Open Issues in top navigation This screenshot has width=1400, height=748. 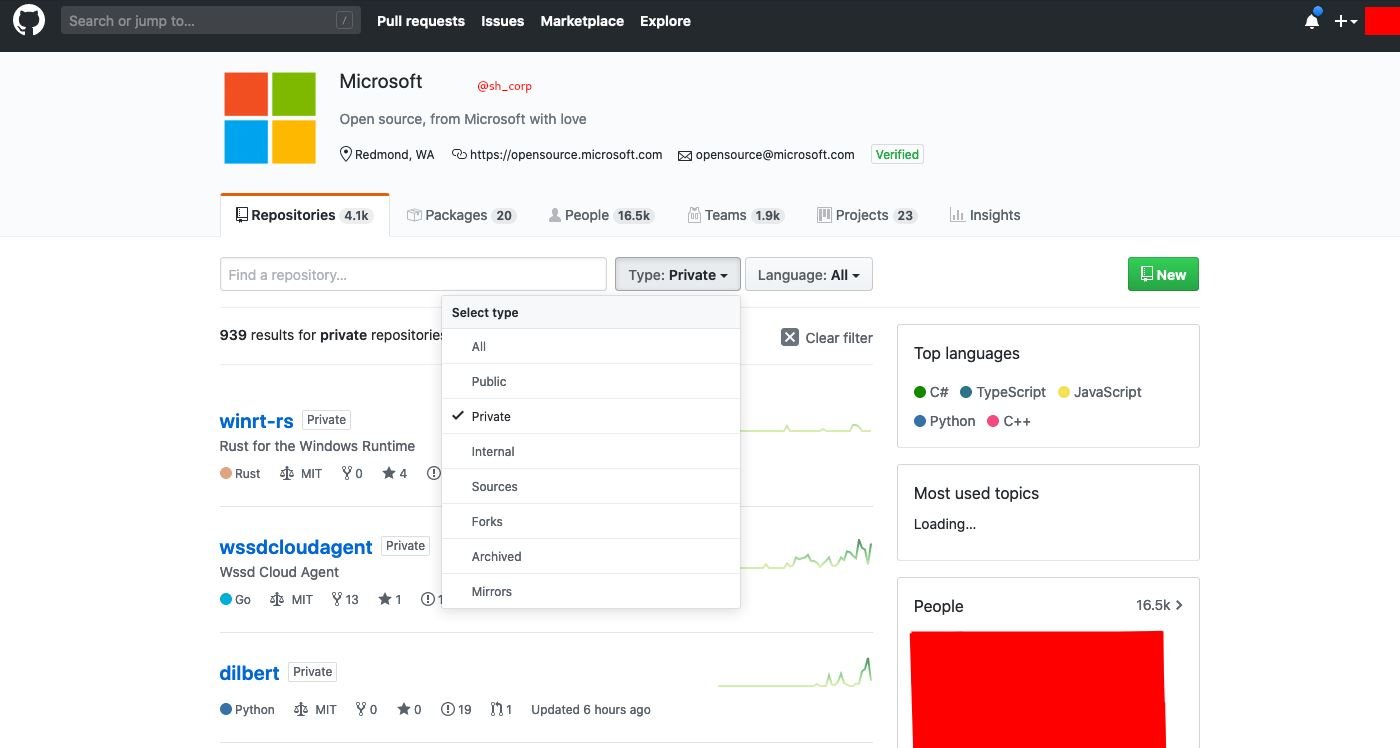tap(502, 21)
